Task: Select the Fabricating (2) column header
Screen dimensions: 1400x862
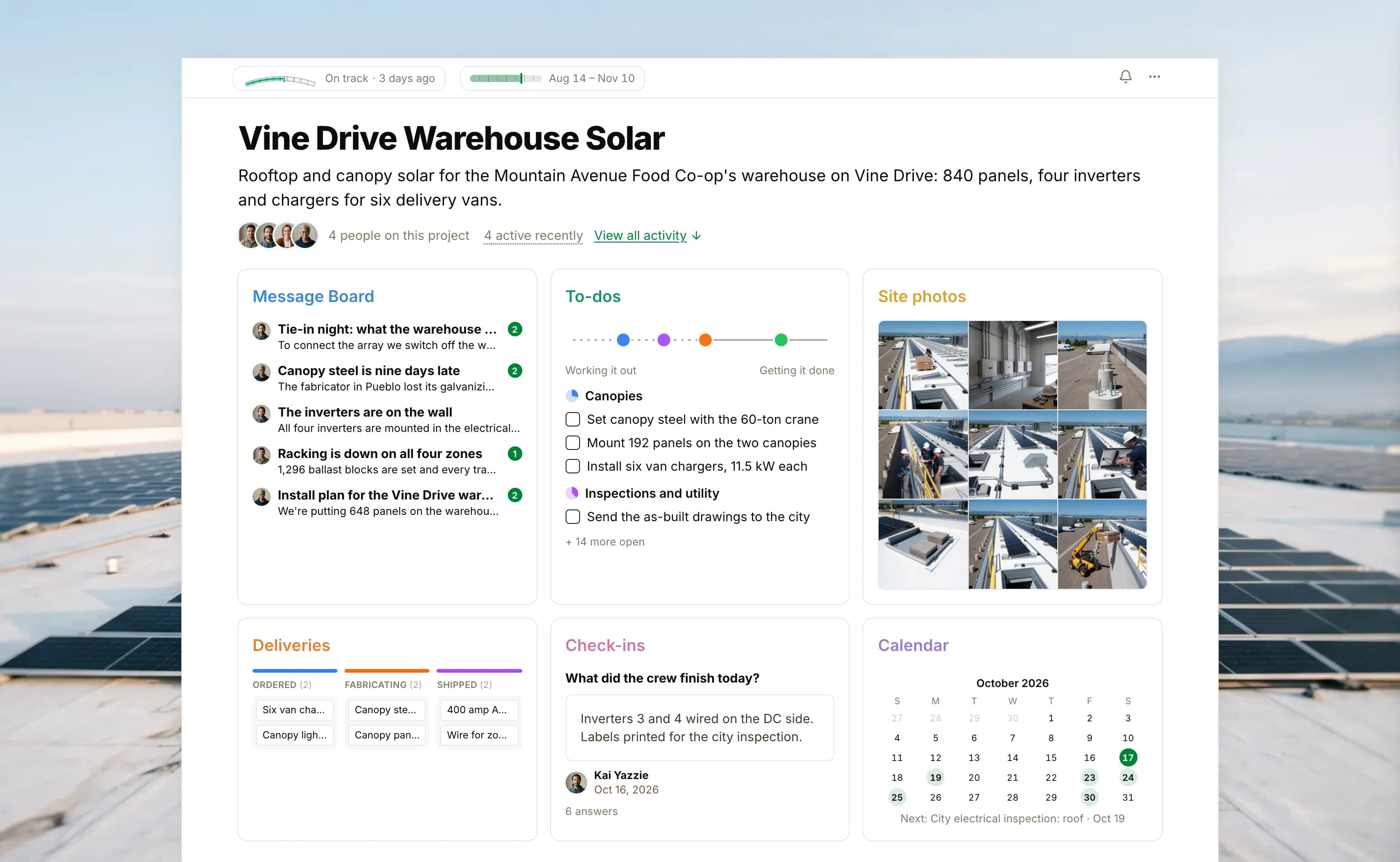Action: pos(382,685)
